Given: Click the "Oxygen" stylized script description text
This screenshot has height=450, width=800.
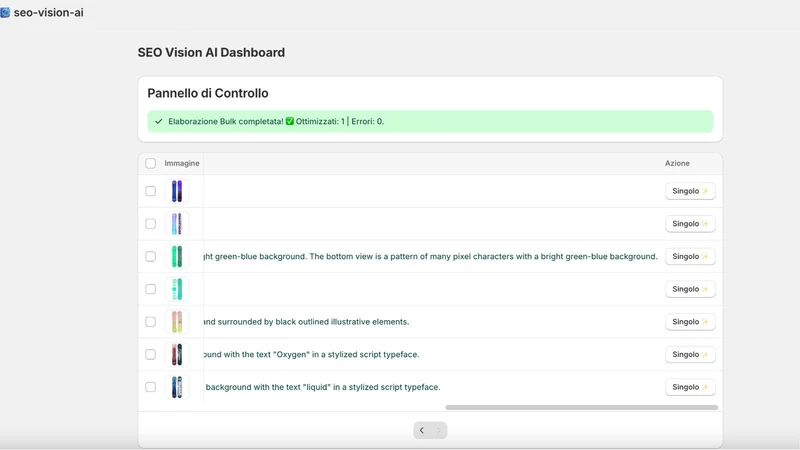Looking at the screenshot, I should pos(311,354).
